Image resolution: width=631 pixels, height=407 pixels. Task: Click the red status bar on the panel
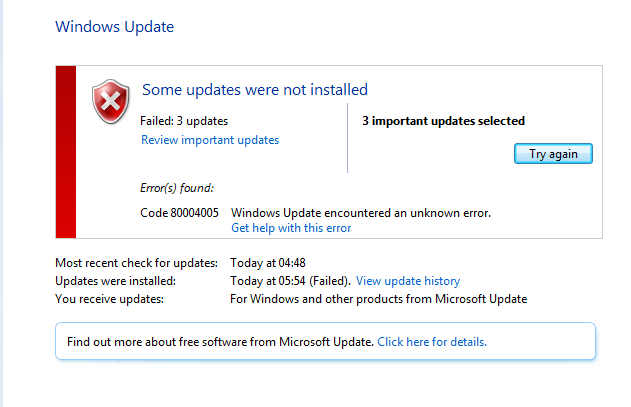coord(66,152)
